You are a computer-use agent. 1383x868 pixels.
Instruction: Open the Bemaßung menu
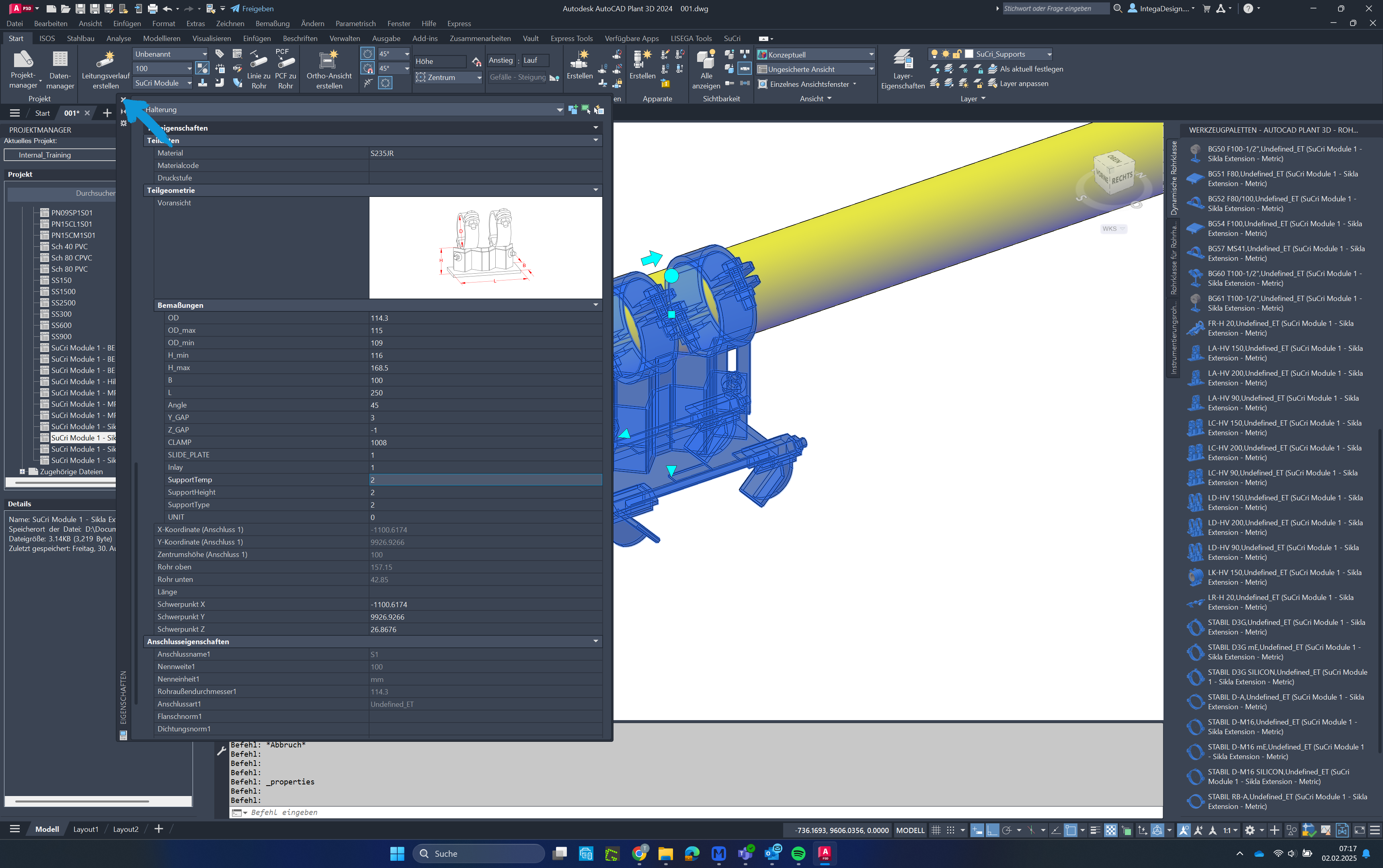272,24
